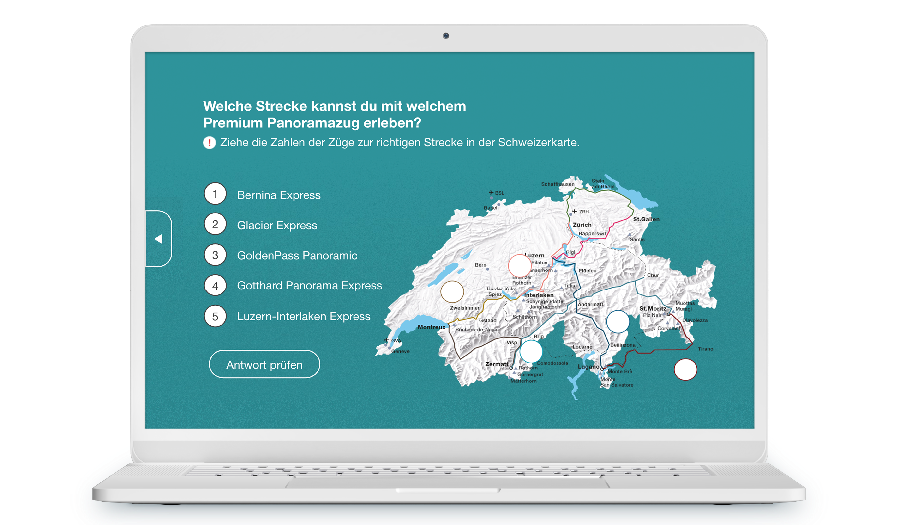
Task: Go back using the left arrow tab
Action: [158, 239]
